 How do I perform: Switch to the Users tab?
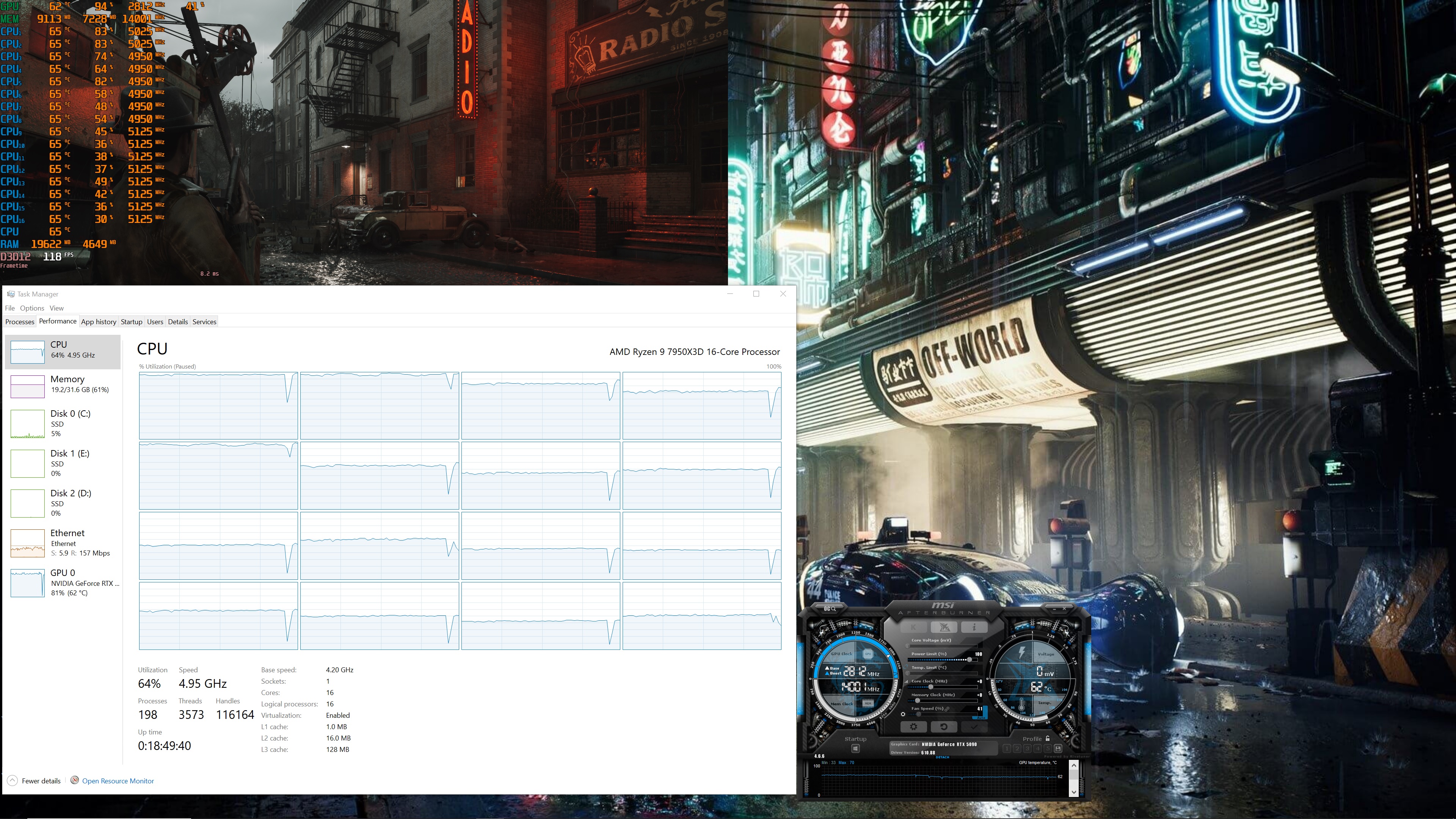(155, 322)
